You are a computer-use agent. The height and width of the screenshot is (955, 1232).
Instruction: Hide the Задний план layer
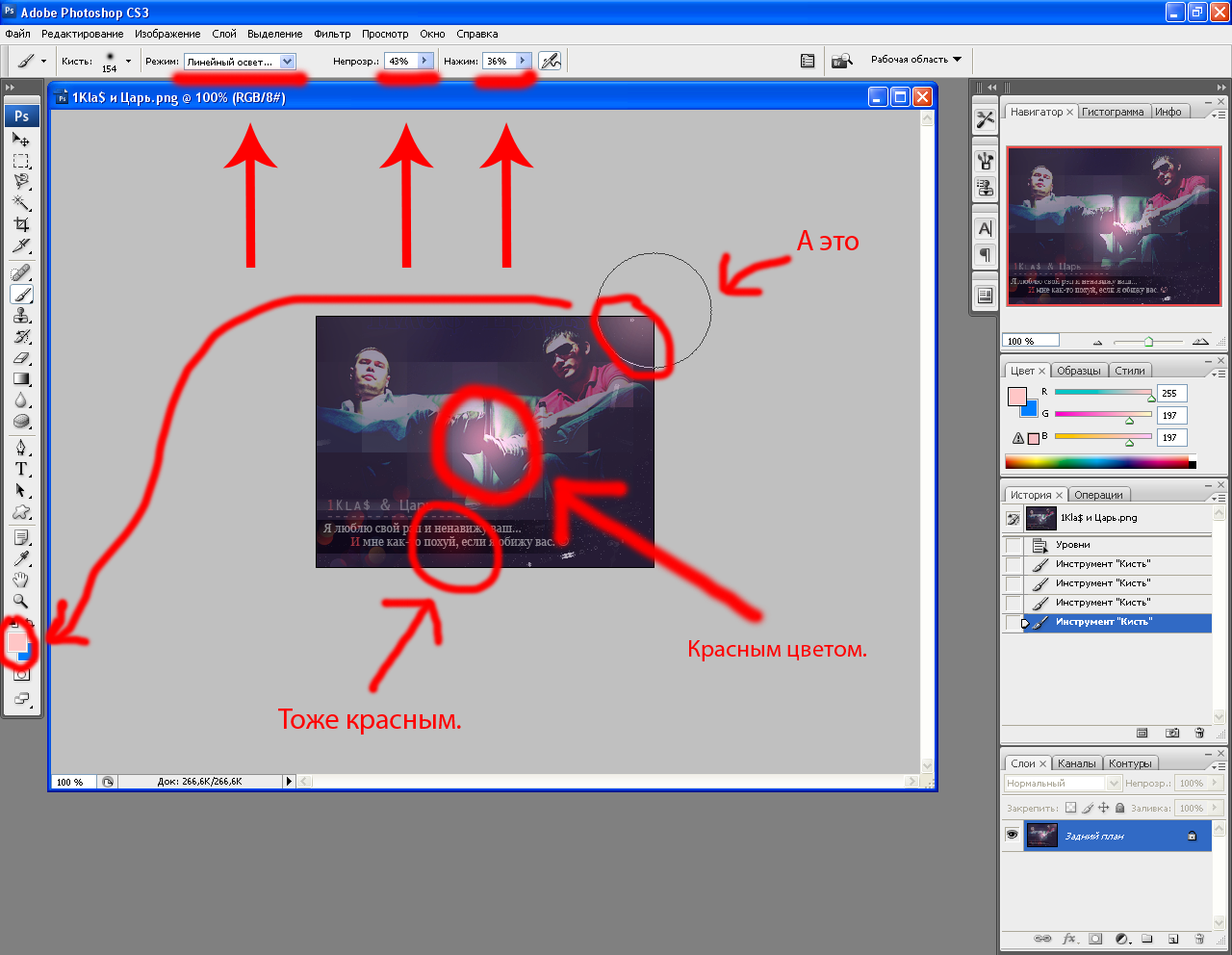tap(1013, 836)
